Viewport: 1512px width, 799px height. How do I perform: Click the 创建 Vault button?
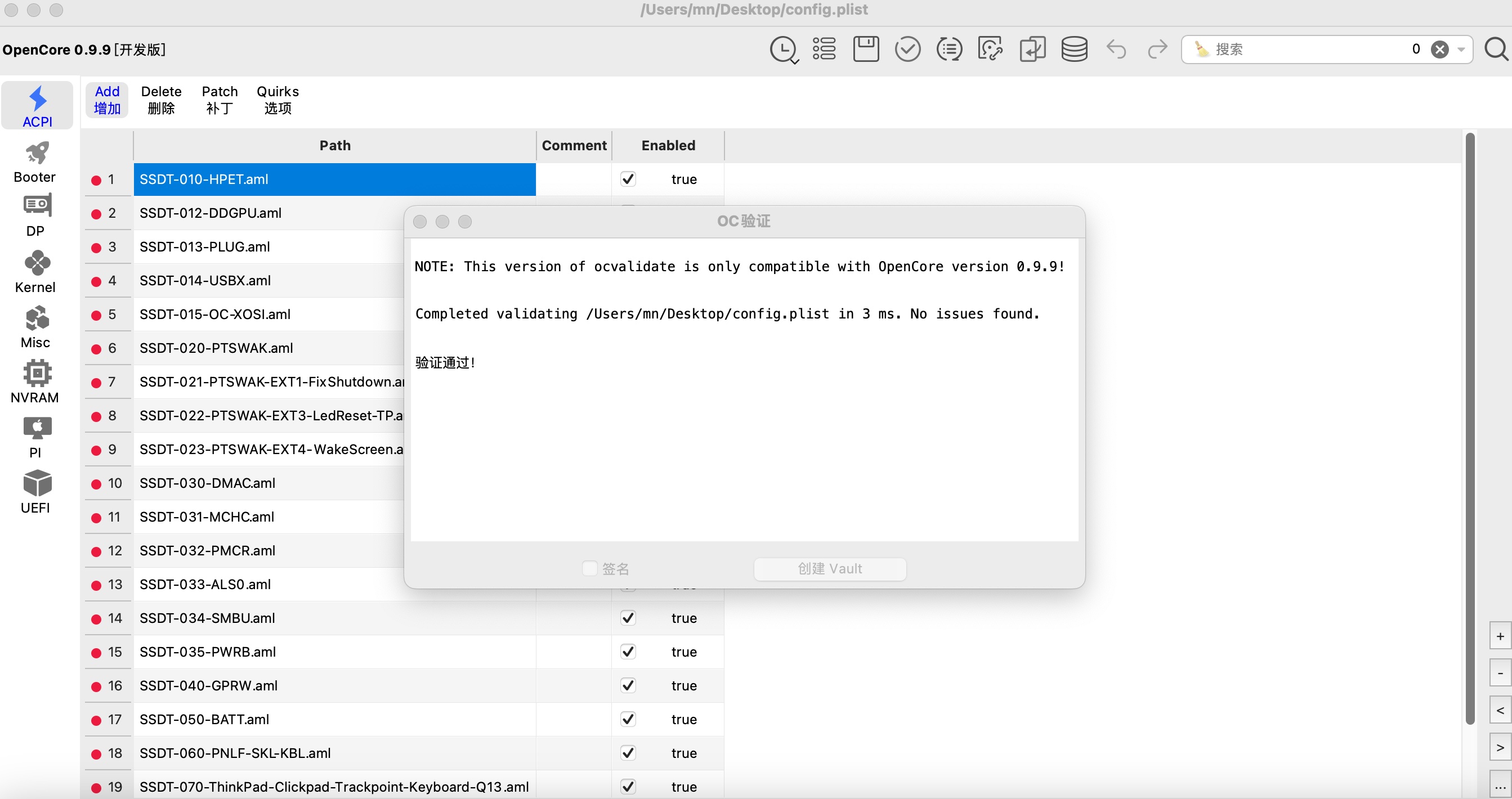tap(830, 568)
